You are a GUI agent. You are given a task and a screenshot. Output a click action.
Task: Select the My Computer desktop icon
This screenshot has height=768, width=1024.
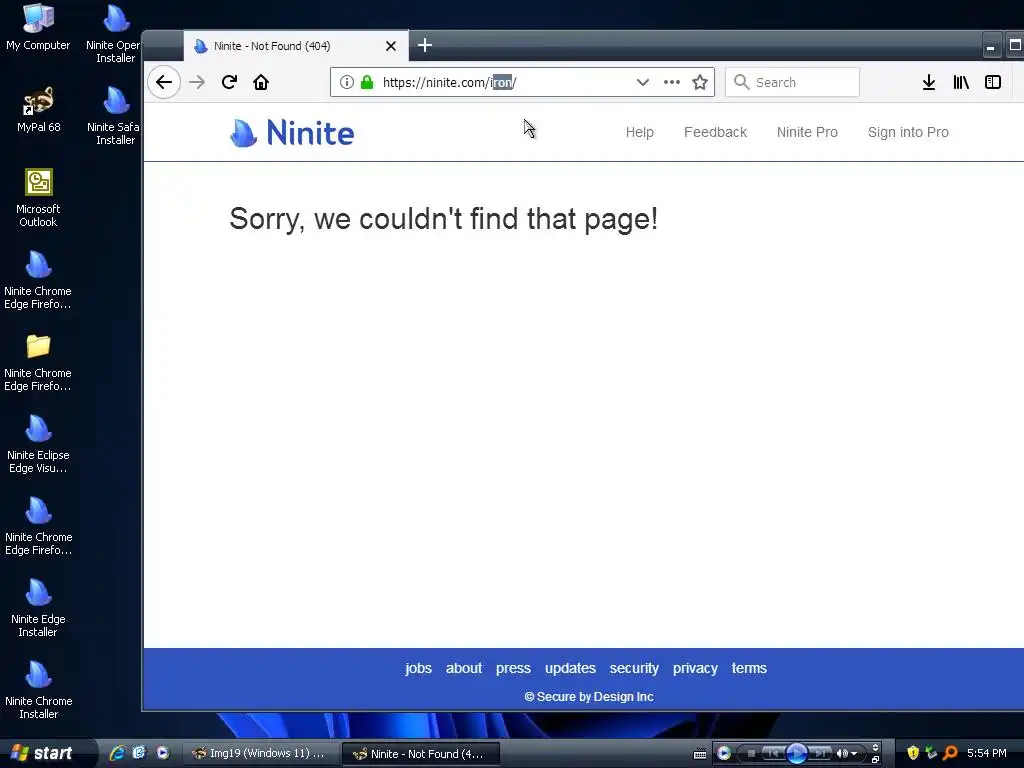click(38, 27)
